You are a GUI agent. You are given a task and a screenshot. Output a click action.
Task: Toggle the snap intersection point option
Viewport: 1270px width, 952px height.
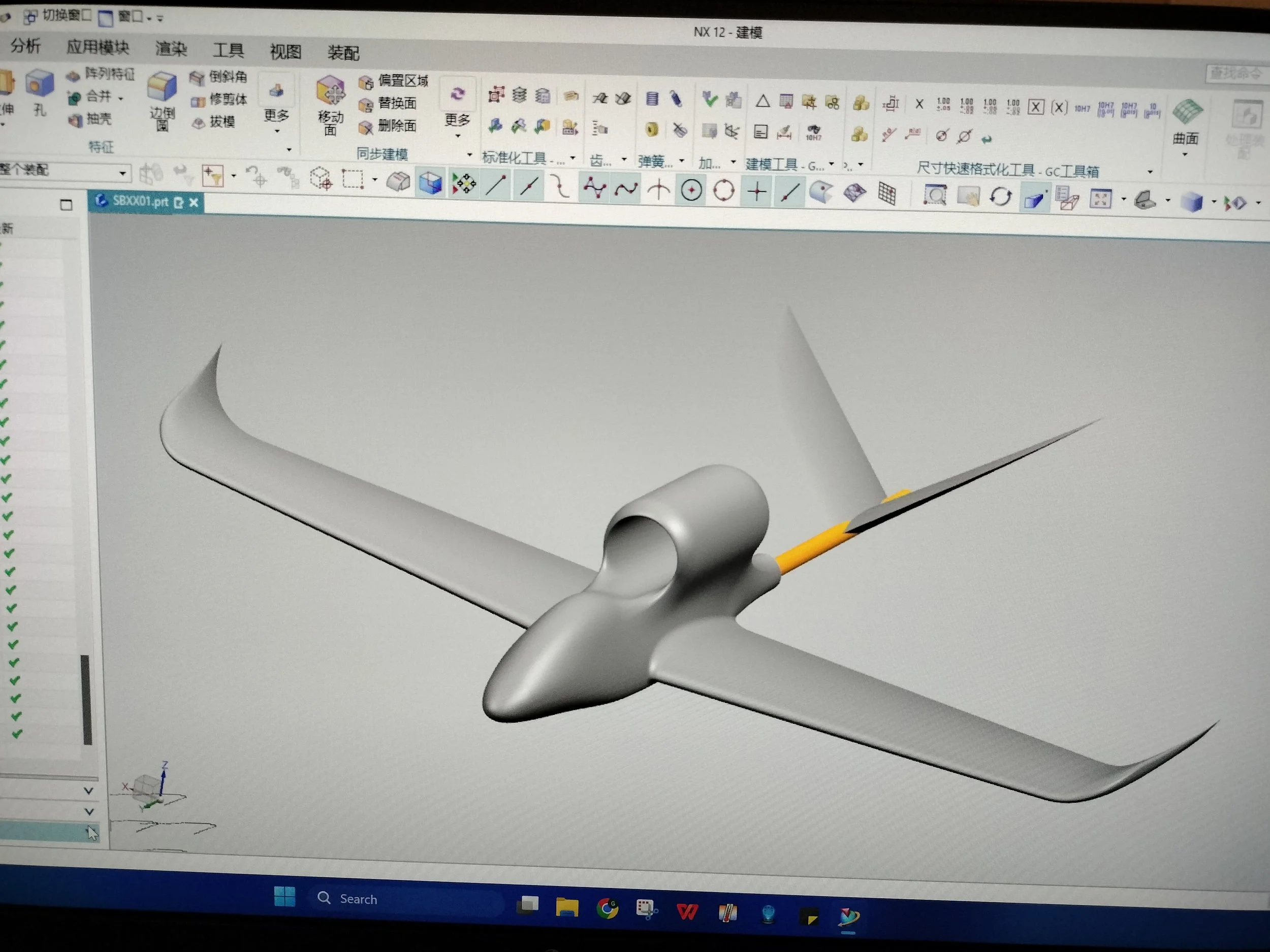(x=658, y=189)
